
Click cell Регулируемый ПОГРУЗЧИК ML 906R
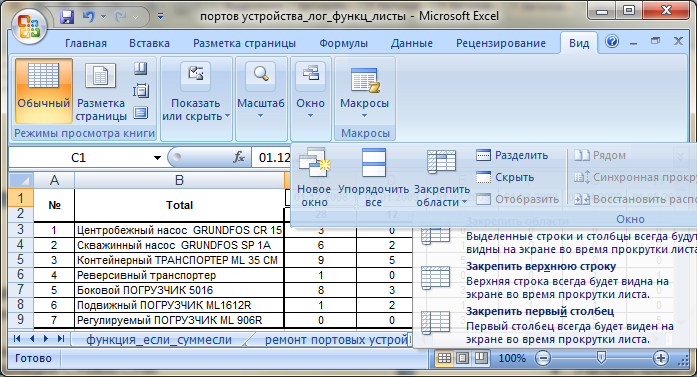point(179,320)
